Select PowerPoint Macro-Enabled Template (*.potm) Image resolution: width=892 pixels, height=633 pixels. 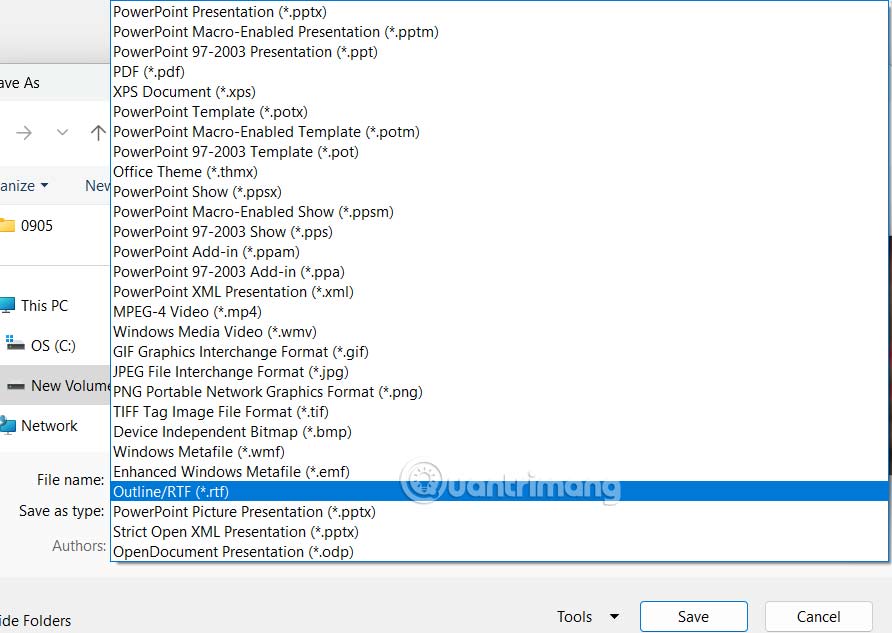[x=499, y=131]
